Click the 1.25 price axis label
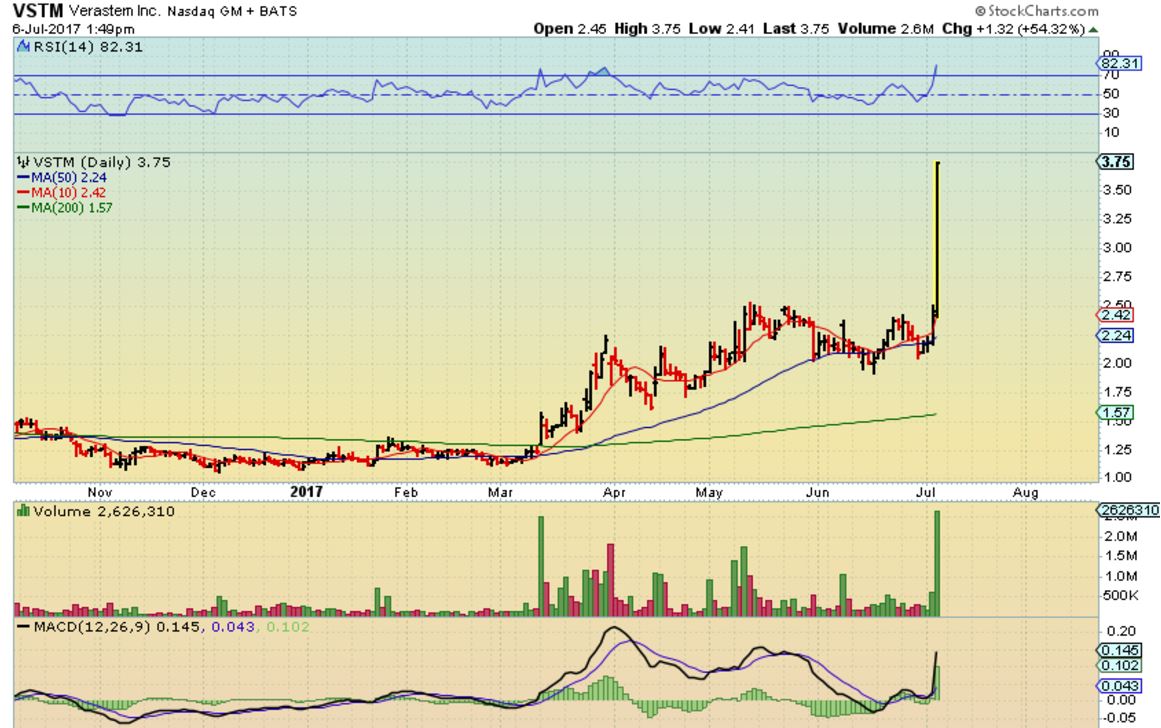The width and height of the screenshot is (1161, 728). click(x=1117, y=450)
